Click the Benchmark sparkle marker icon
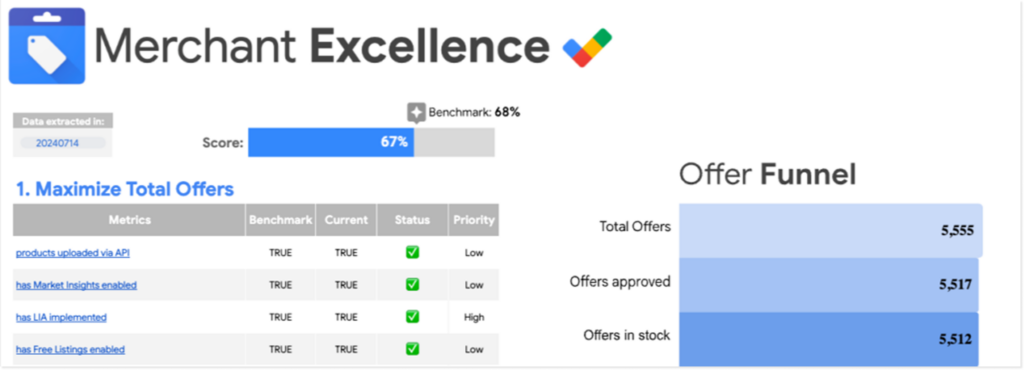Viewport: 1024px width, 370px height. point(417,112)
